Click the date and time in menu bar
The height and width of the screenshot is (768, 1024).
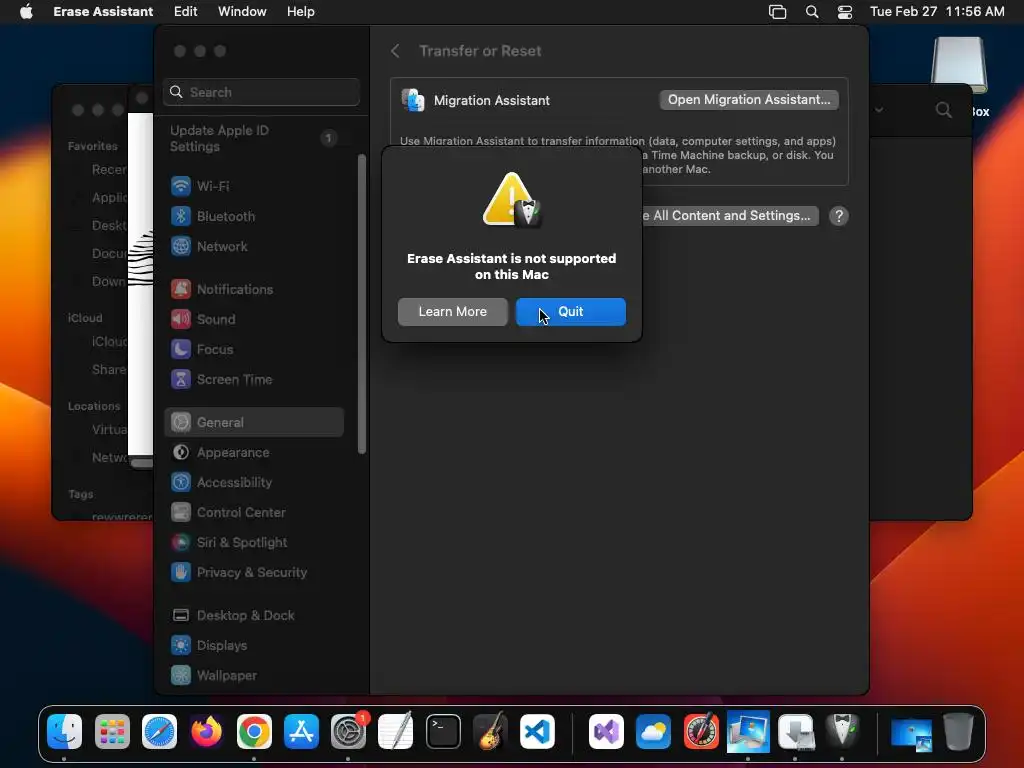coord(937,12)
